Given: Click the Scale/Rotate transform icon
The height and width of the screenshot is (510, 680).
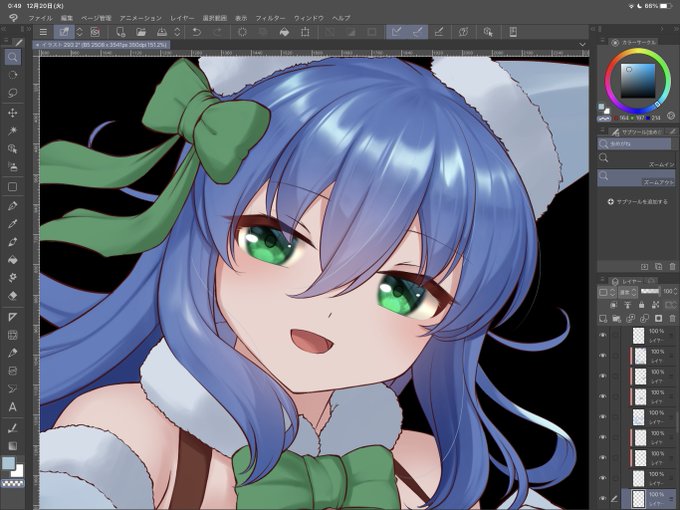Looking at the screenshot, I should 305,32.
